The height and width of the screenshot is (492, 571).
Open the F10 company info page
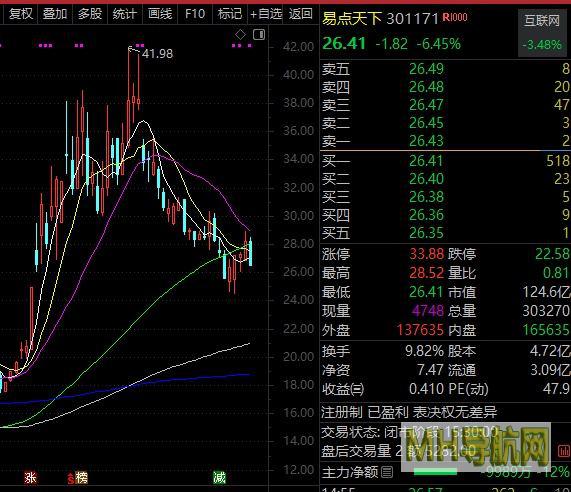point(195,14)
